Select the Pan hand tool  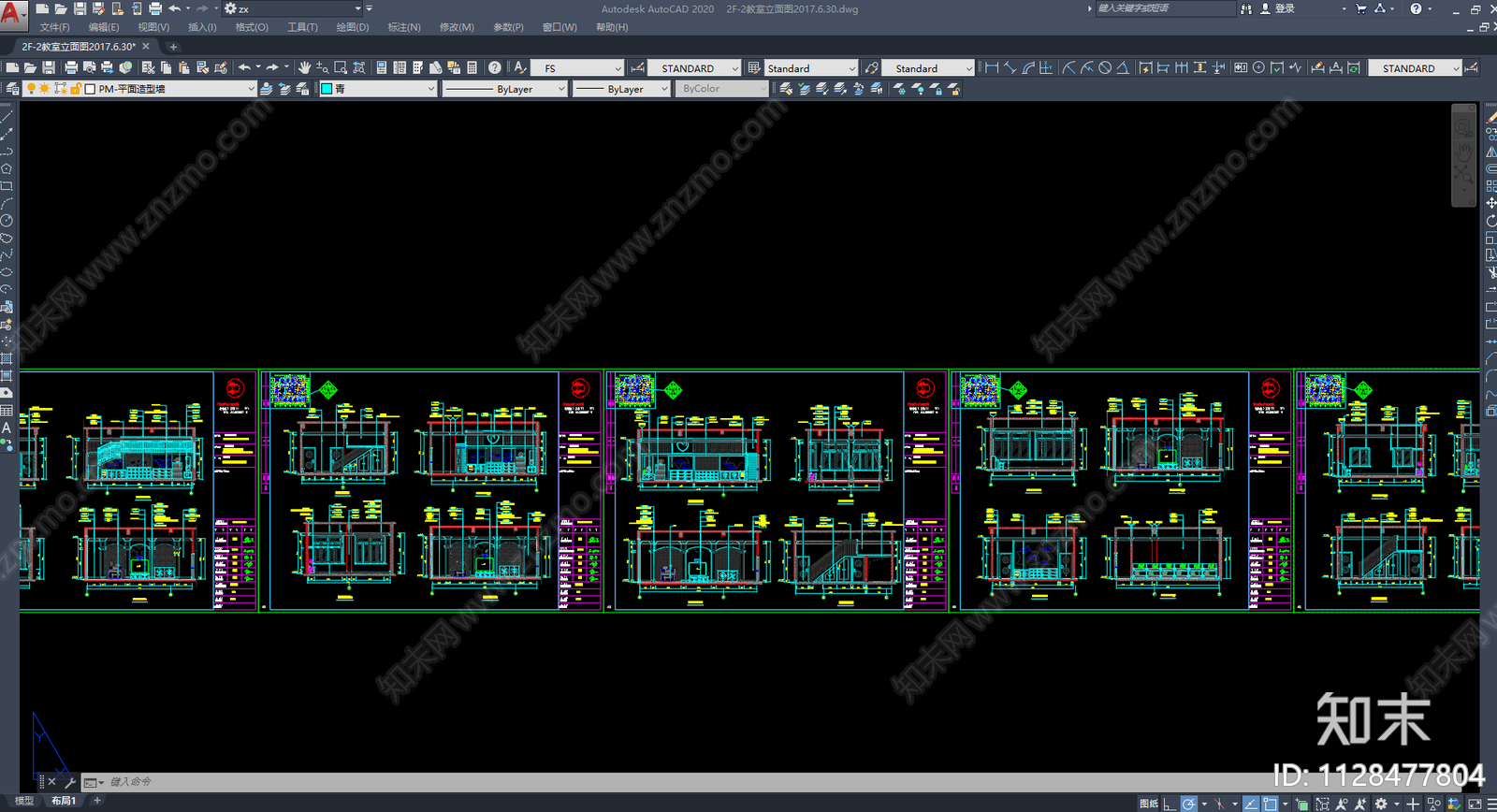304,67
